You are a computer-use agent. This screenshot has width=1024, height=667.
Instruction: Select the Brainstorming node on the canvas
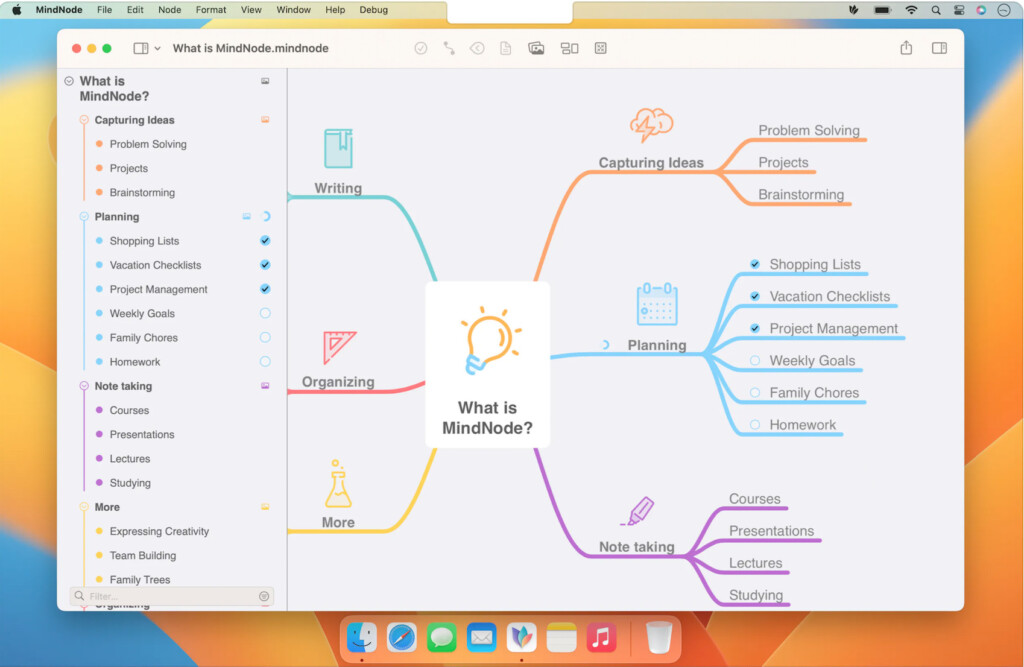coord(800,195)
